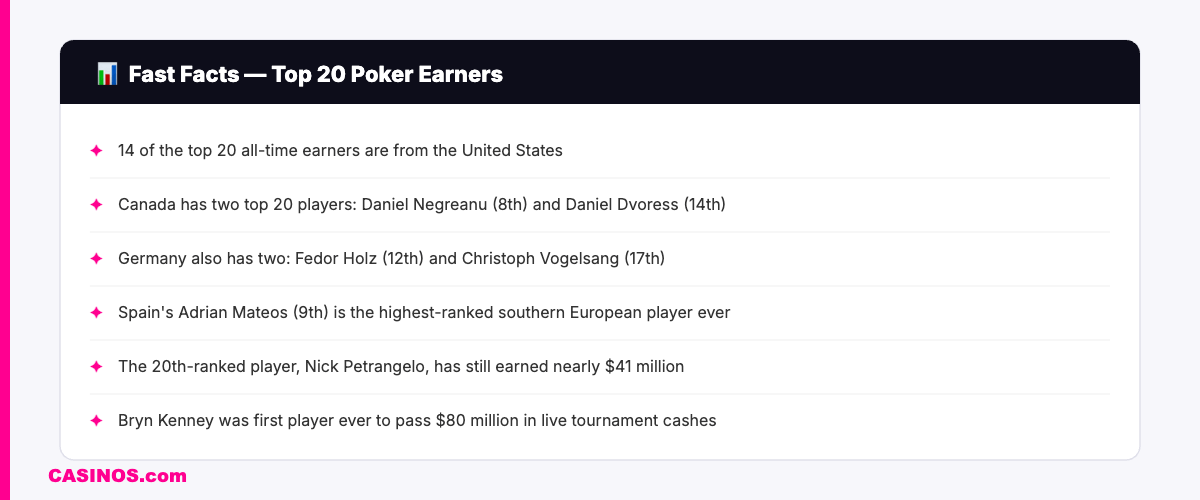This screenshot has width=1200, height=500.
Task: Click the Spain's Adrian Mateos fact line
Action: pyautogui.click(x=424, y=313)
